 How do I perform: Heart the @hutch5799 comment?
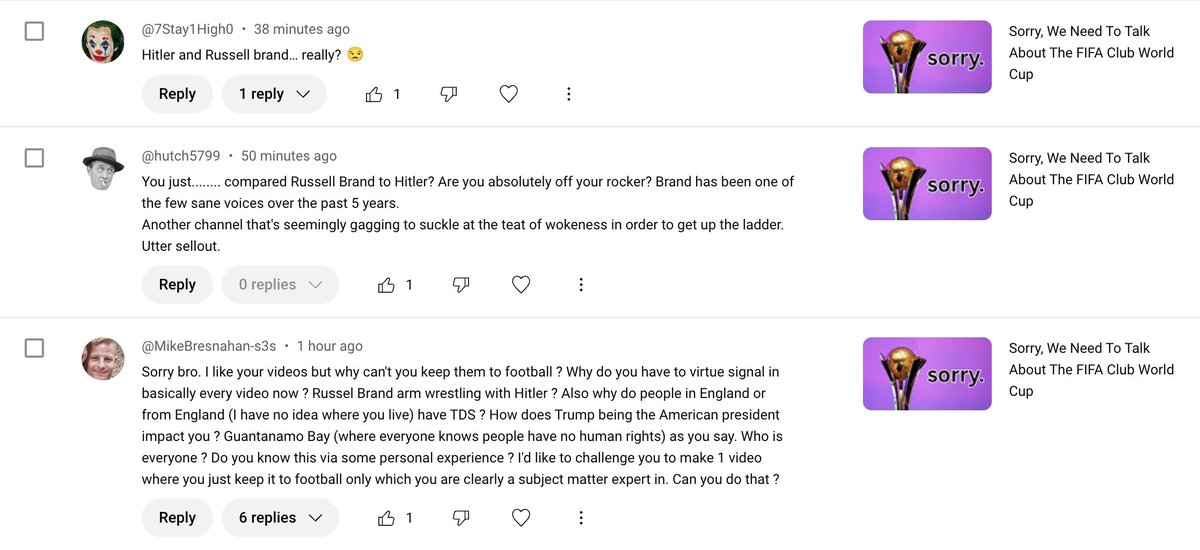(521, 285)
